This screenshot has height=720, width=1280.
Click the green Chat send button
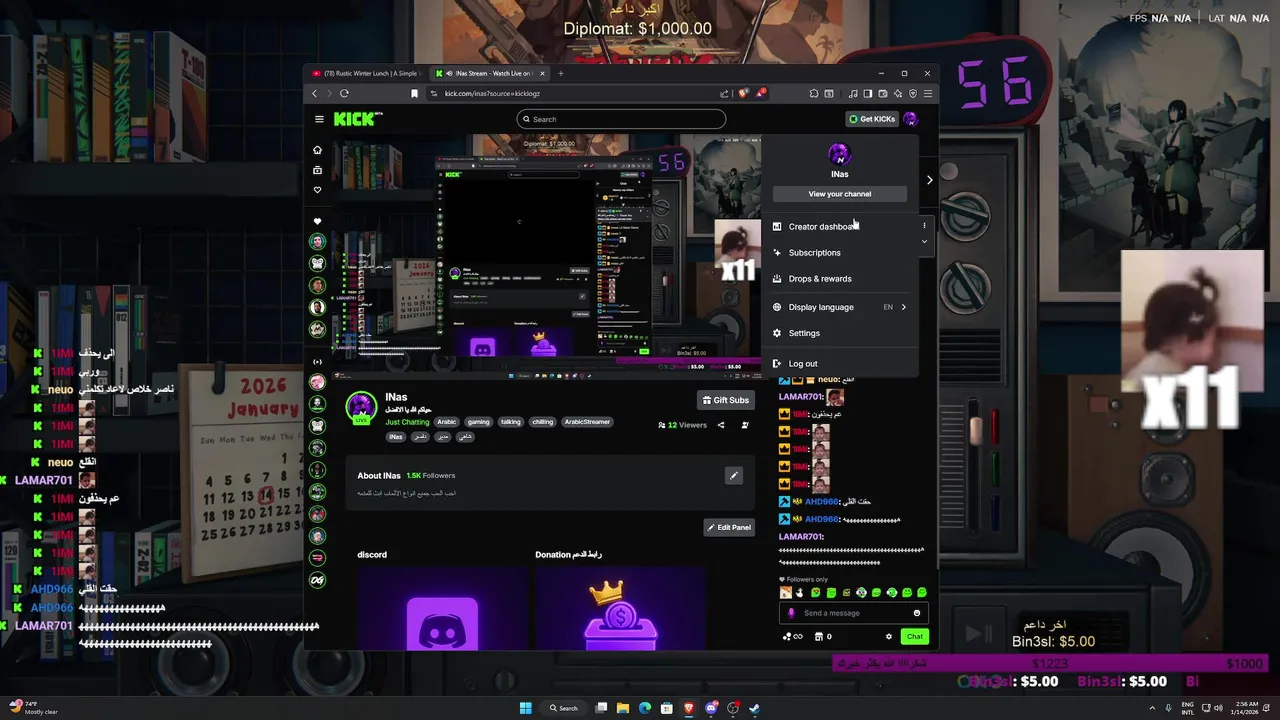click(x=914, y=637)
